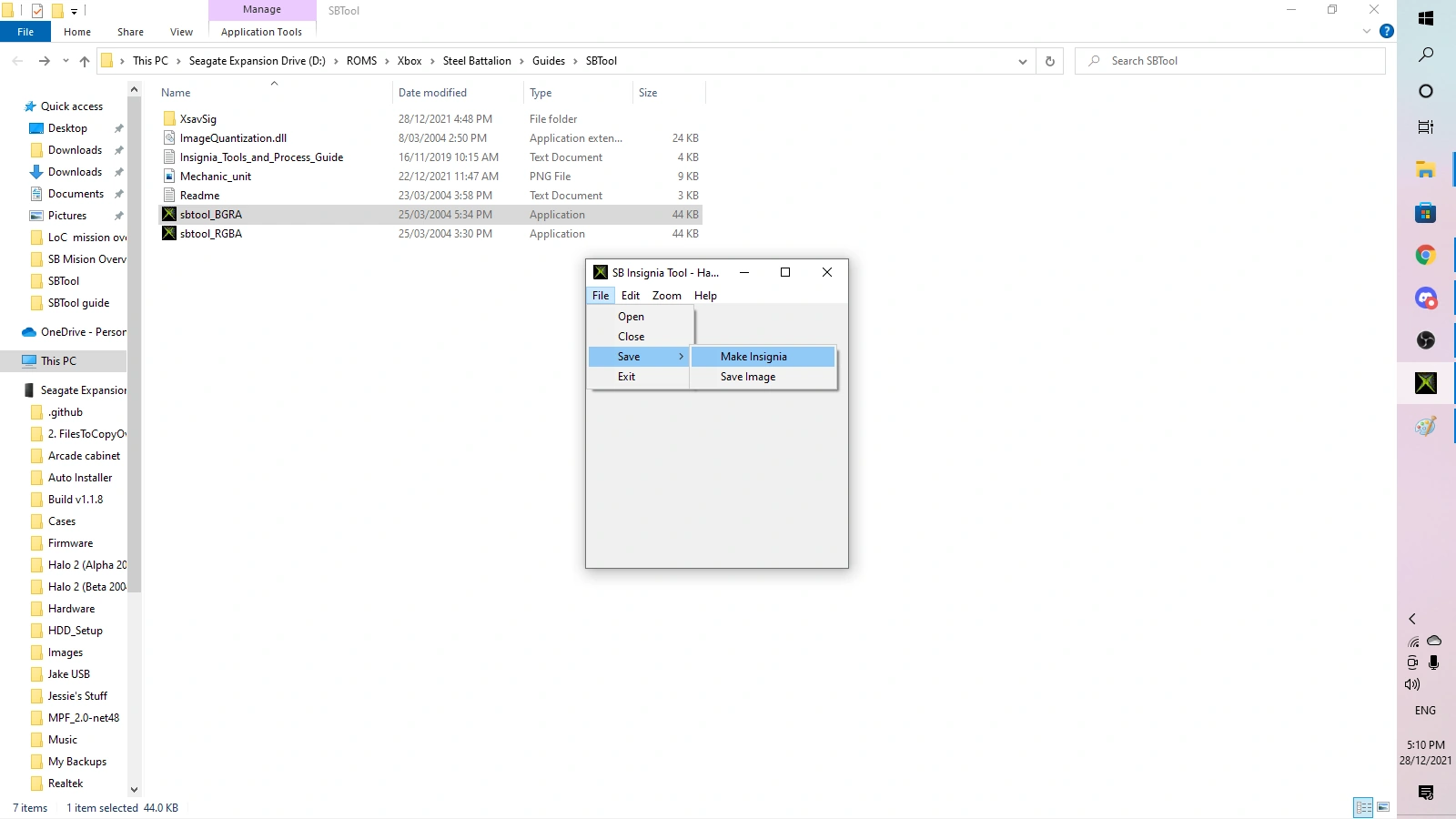Expand the Explorer ribbon chevron
This screenshot has height=819, width=1456.
point(1367,31)
